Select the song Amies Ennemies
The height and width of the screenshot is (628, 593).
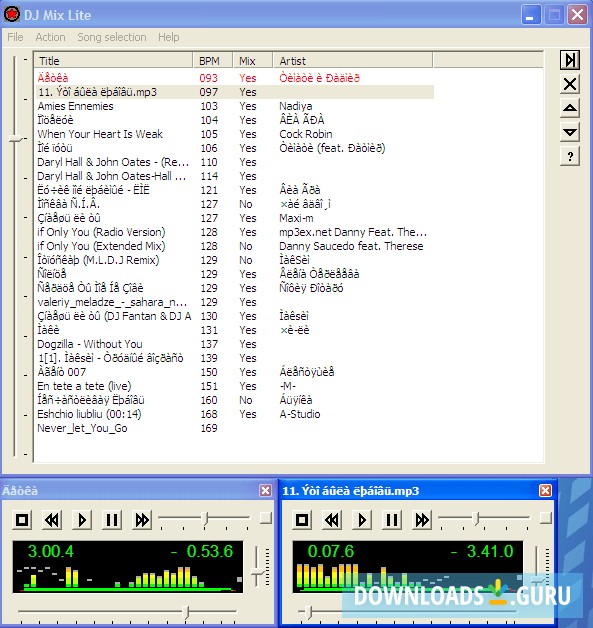coord(75,106)
